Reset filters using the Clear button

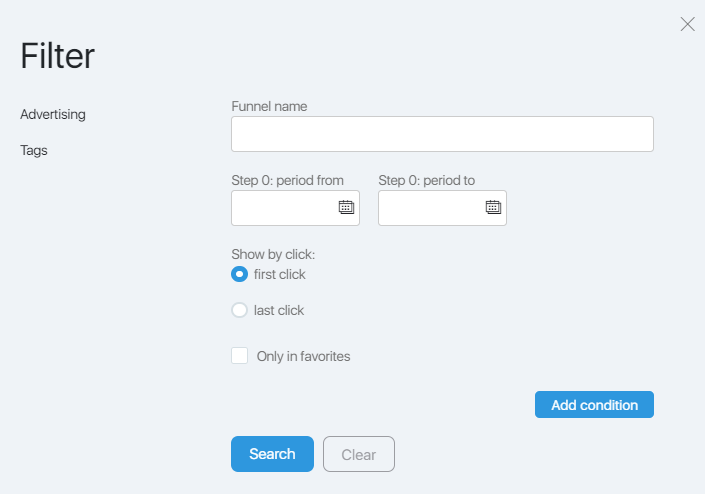359,454
